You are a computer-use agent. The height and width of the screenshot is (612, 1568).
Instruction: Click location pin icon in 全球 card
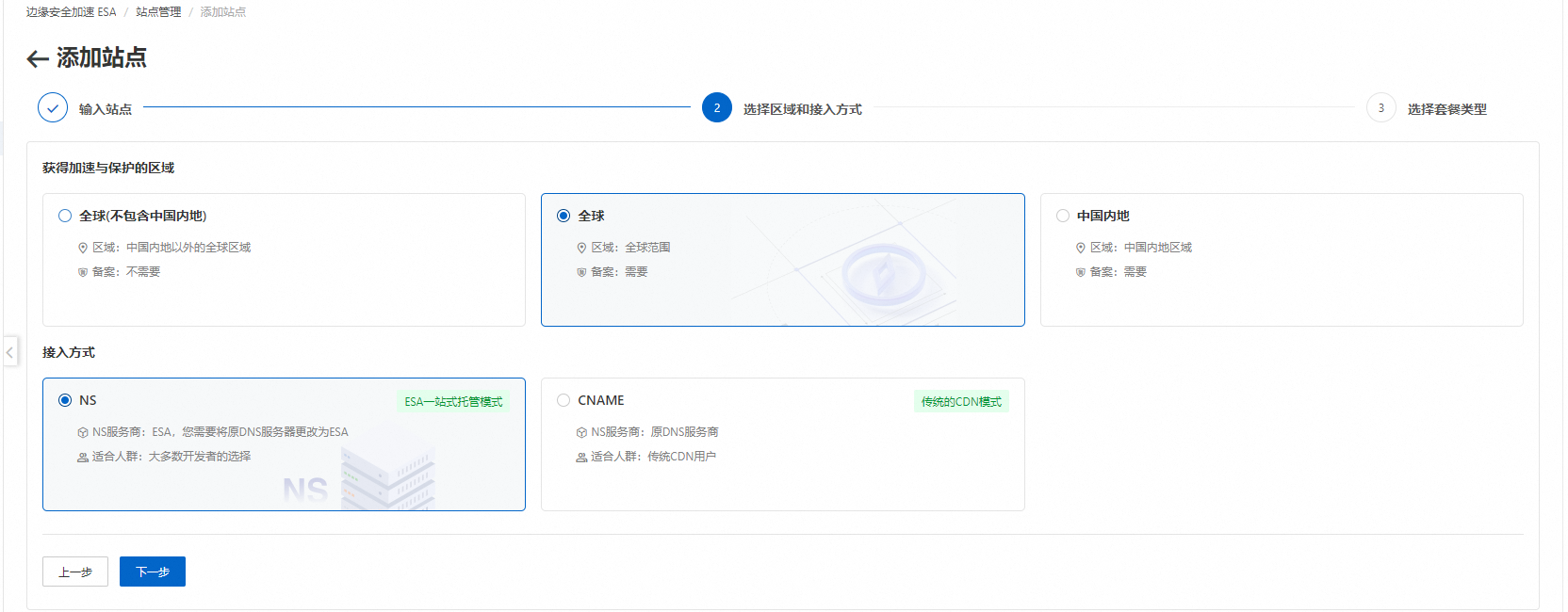click(581, 248)
